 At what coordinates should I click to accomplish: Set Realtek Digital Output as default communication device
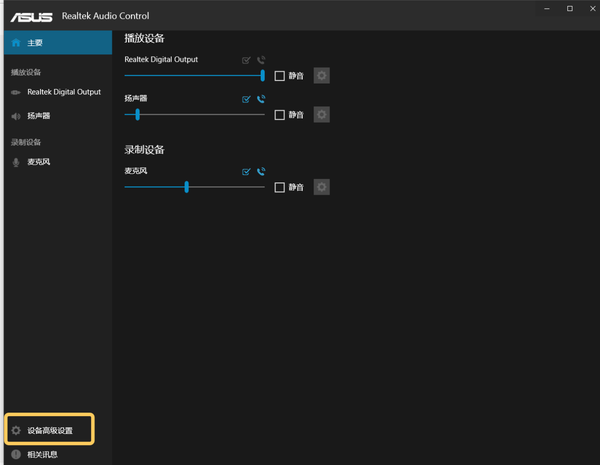click(x=261, y=60)
